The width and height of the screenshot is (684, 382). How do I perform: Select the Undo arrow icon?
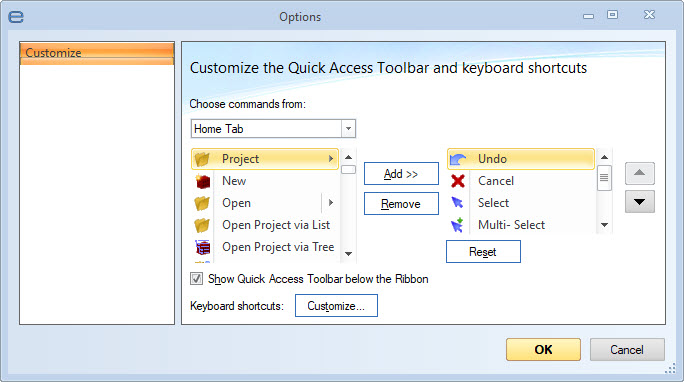coord(458,159)
